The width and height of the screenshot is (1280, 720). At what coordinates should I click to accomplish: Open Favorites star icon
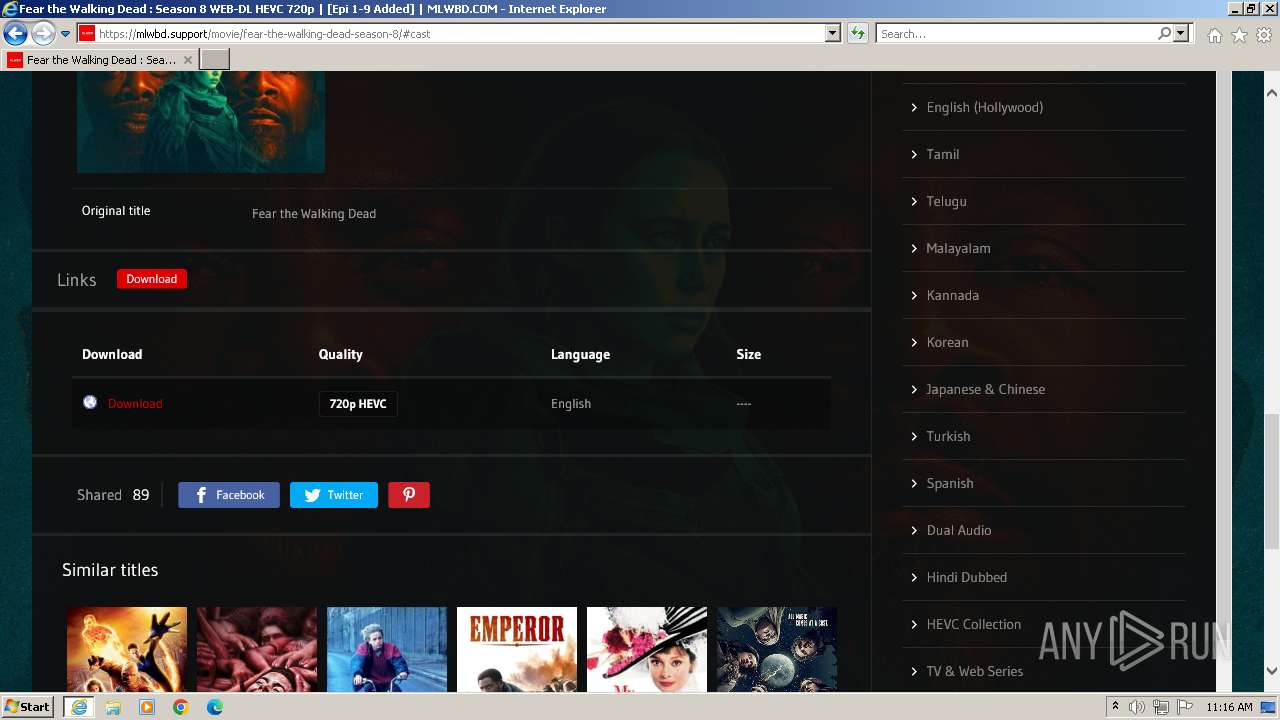1239,35
